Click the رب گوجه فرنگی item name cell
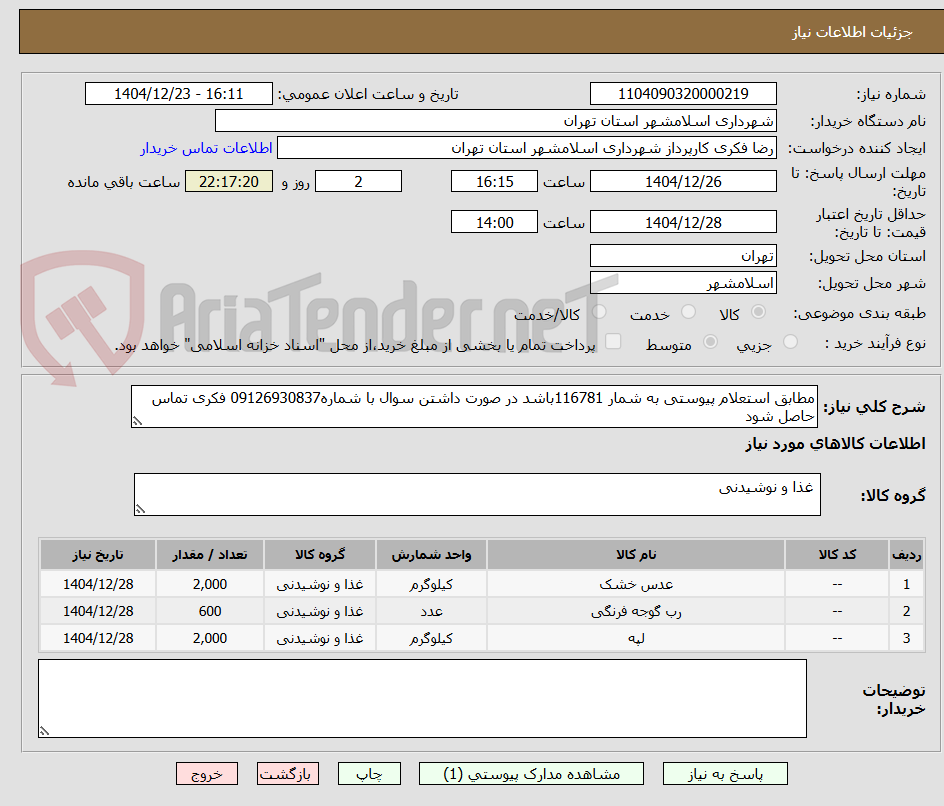 636,611
